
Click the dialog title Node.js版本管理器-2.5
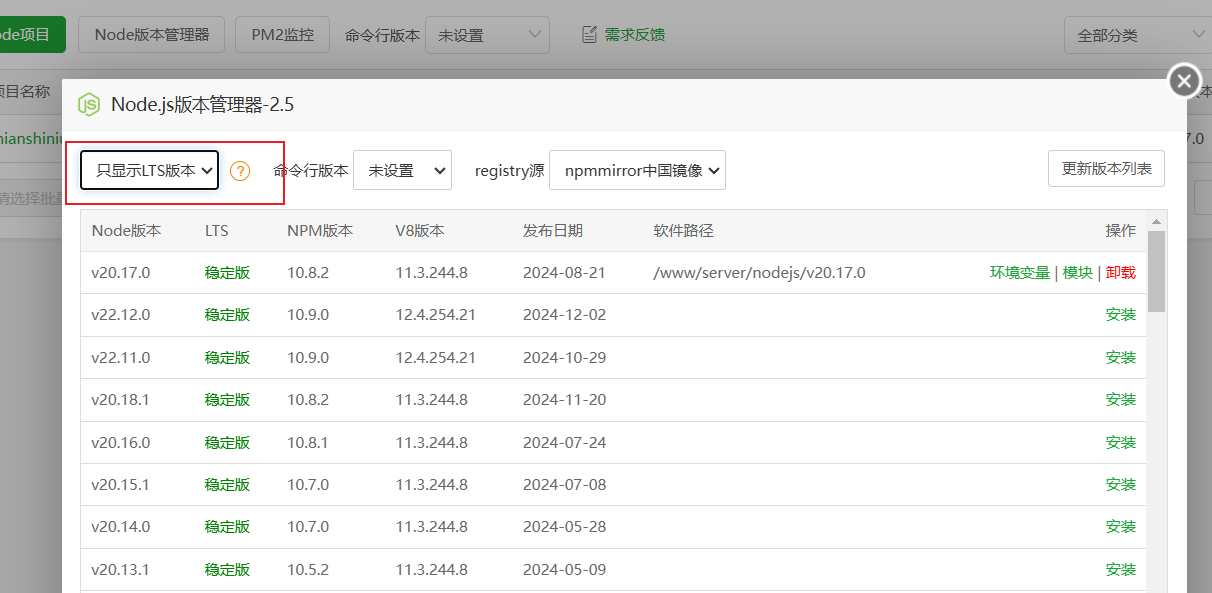pyautogui.click(x=202, y=104)
